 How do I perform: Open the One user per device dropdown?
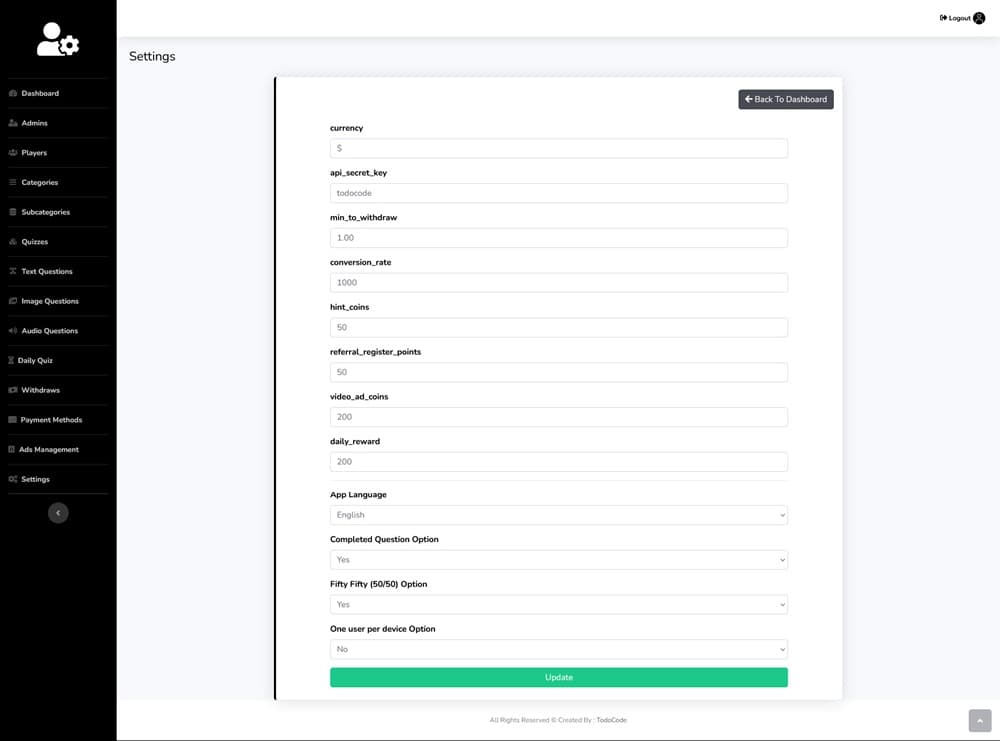pyautogui.click(x=558, y=649)
